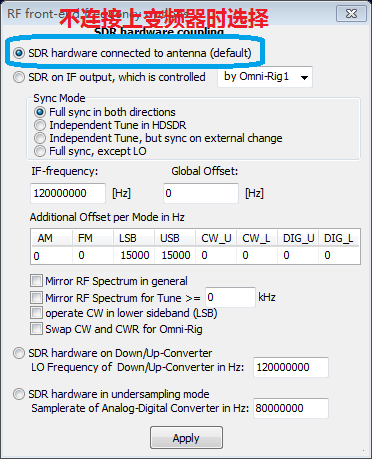
Task: Click the USB offset value 15000
Action: point(176,255)
